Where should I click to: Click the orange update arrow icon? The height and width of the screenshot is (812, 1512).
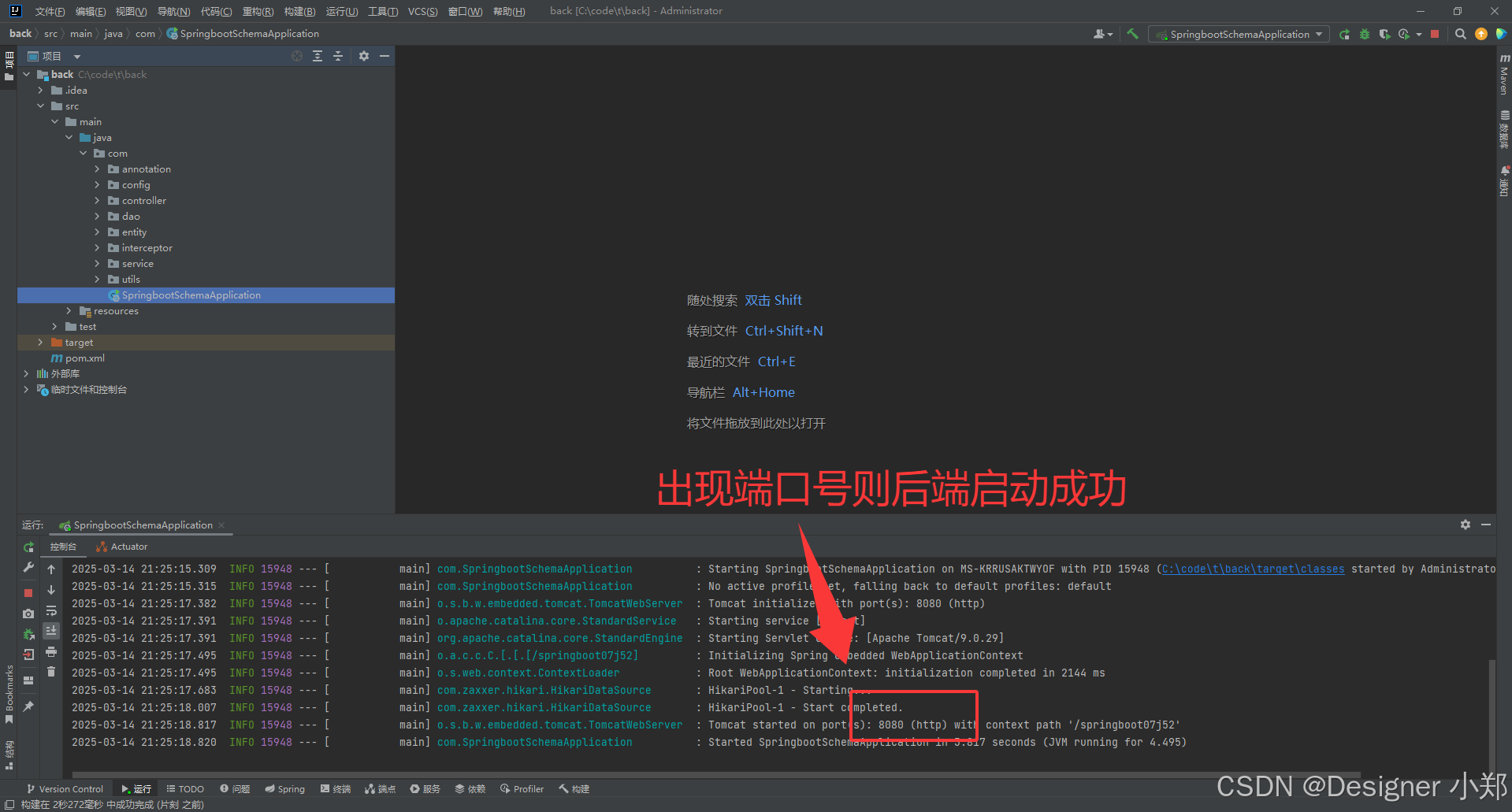click(1481, 34)
